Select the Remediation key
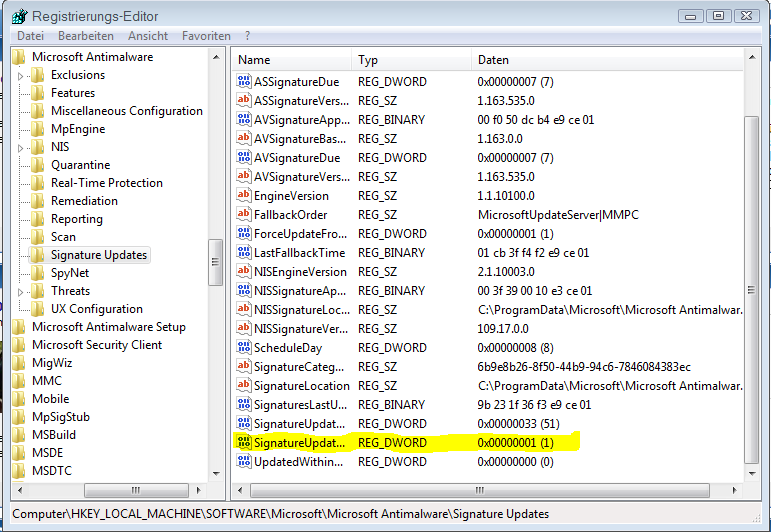This screenshot has height=532, width=771. coord(84,201)
